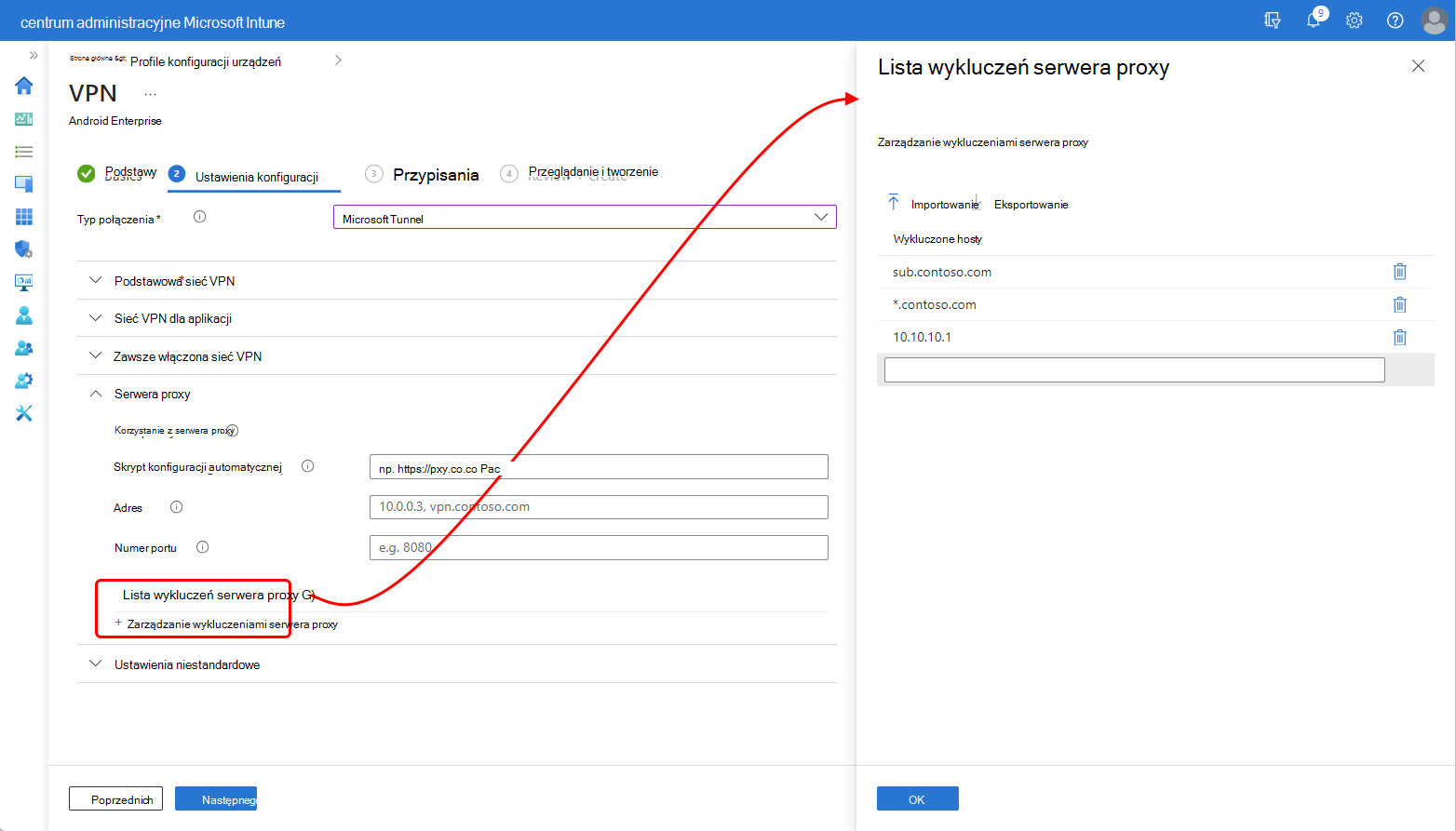Open the Devices icon in sidebar
Image resolution: width=1456 pixels, height=831 pixels.
click(x=24, y=184)
